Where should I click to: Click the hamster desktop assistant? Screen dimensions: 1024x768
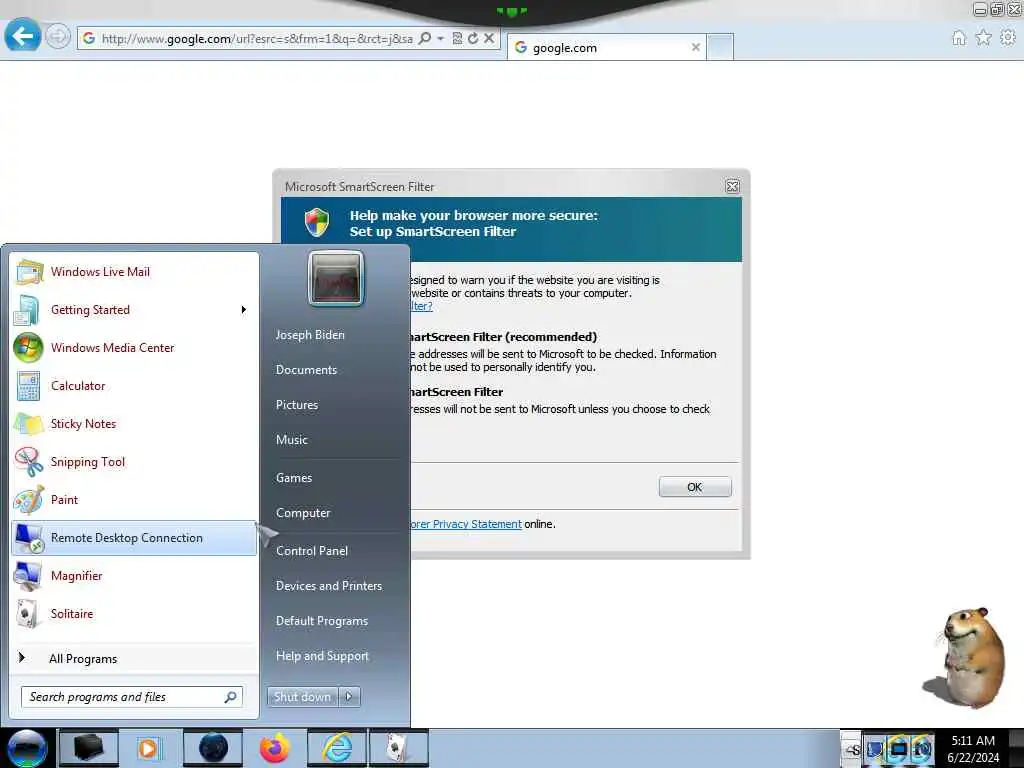(967, 658)
